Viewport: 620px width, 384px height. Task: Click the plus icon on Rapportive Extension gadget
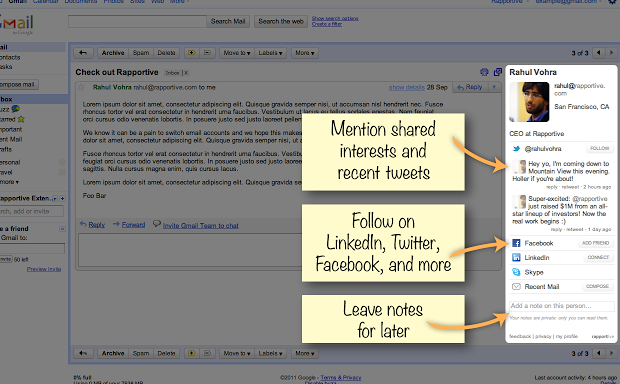click(x=62, y=199)
